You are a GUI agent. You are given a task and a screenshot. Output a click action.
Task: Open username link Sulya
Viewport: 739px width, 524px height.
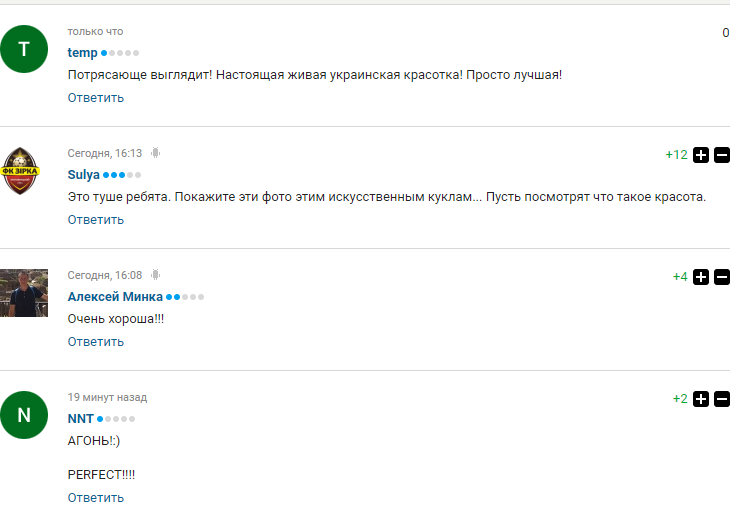83,175
